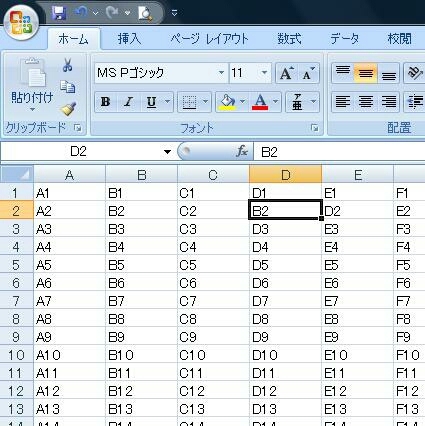Click cell containing A1
425x426 pixels.
[69, 193]
